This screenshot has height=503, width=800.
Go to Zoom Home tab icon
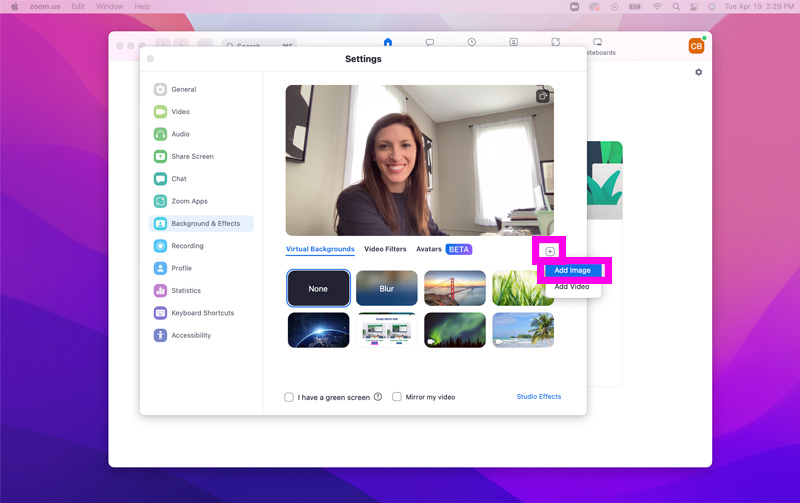coord(388,42)
